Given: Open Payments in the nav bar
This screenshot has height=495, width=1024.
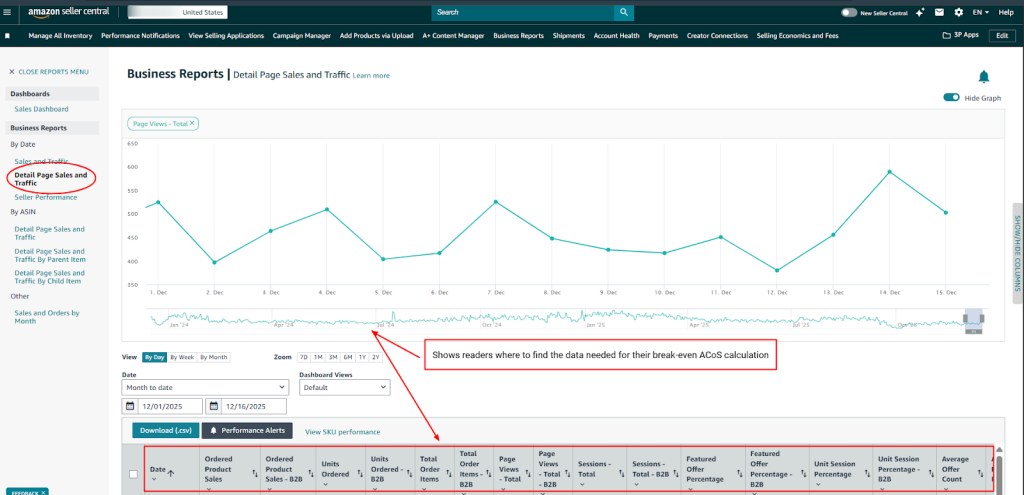Looking at the screenshot, I should point(663,36).
